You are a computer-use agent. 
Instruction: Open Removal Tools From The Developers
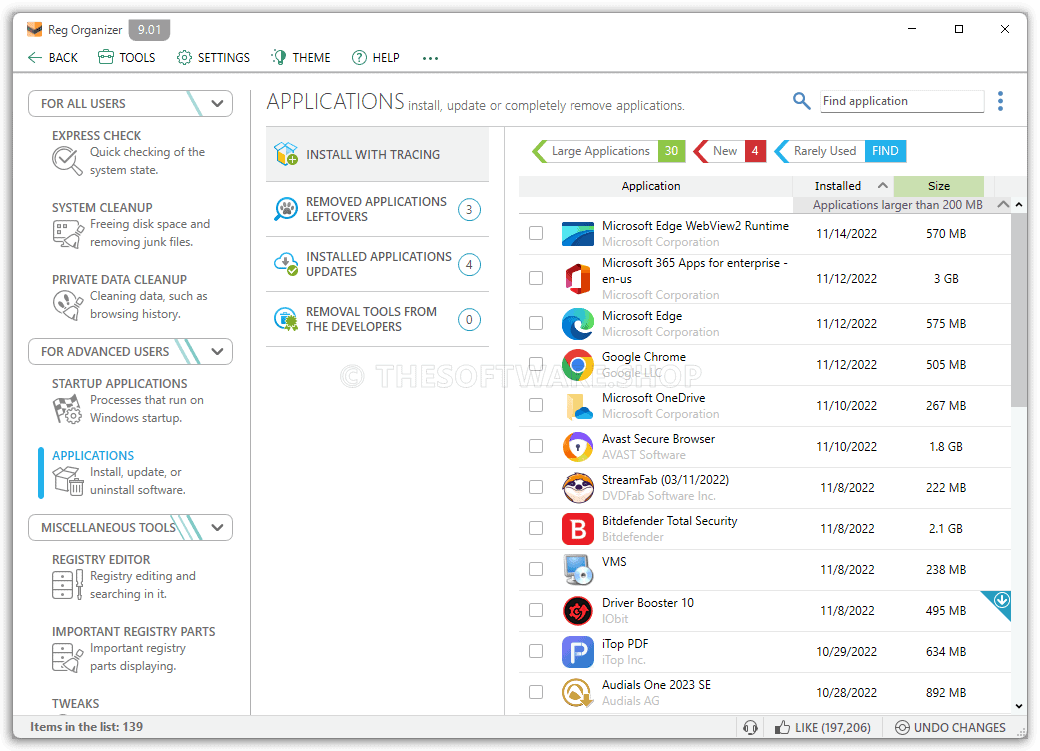(x=377, y=319)
